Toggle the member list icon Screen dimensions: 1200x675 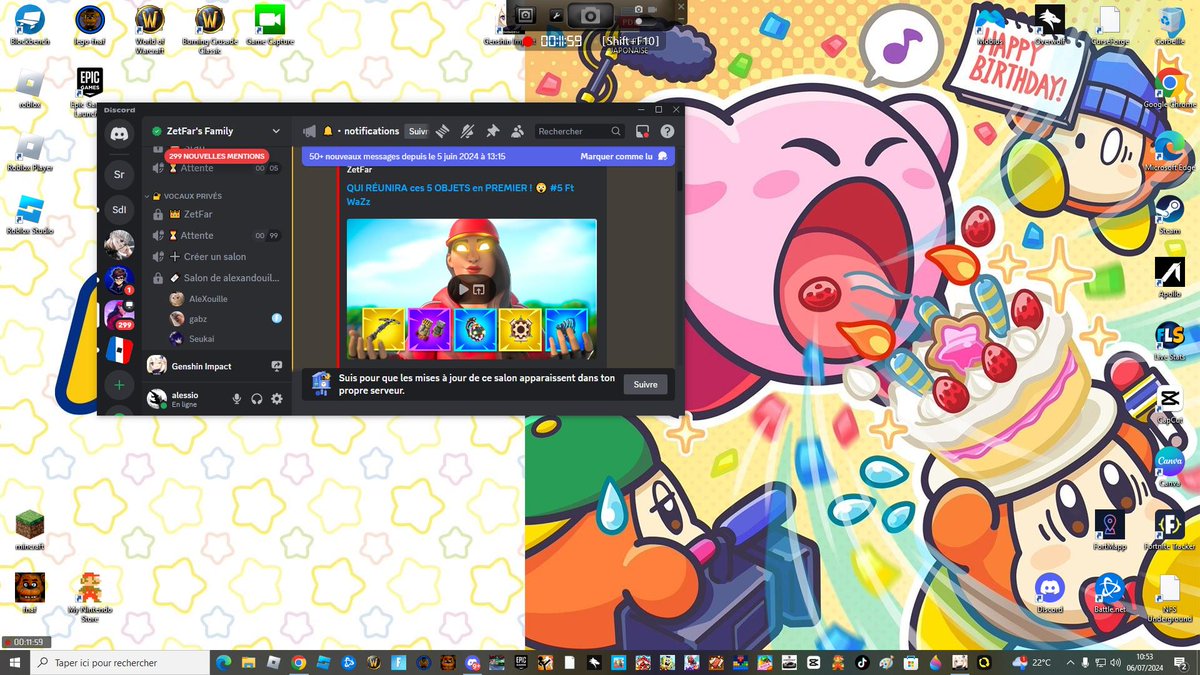tap(517, 131)
